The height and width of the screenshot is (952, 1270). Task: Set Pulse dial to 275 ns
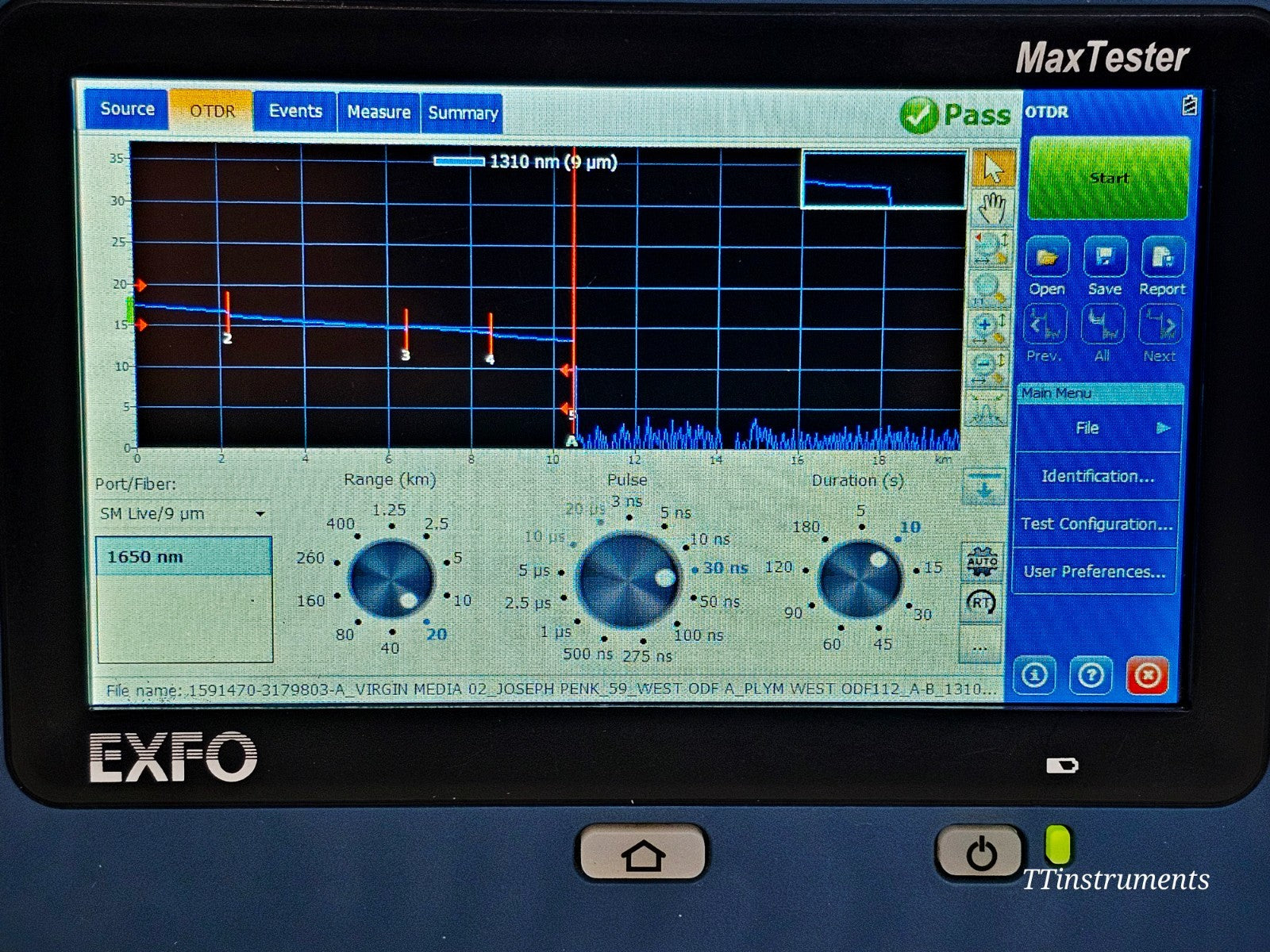pos(647,654)
